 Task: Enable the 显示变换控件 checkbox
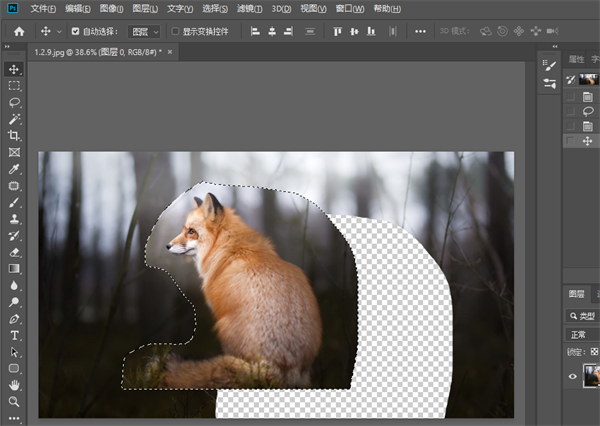coord(175,31)
